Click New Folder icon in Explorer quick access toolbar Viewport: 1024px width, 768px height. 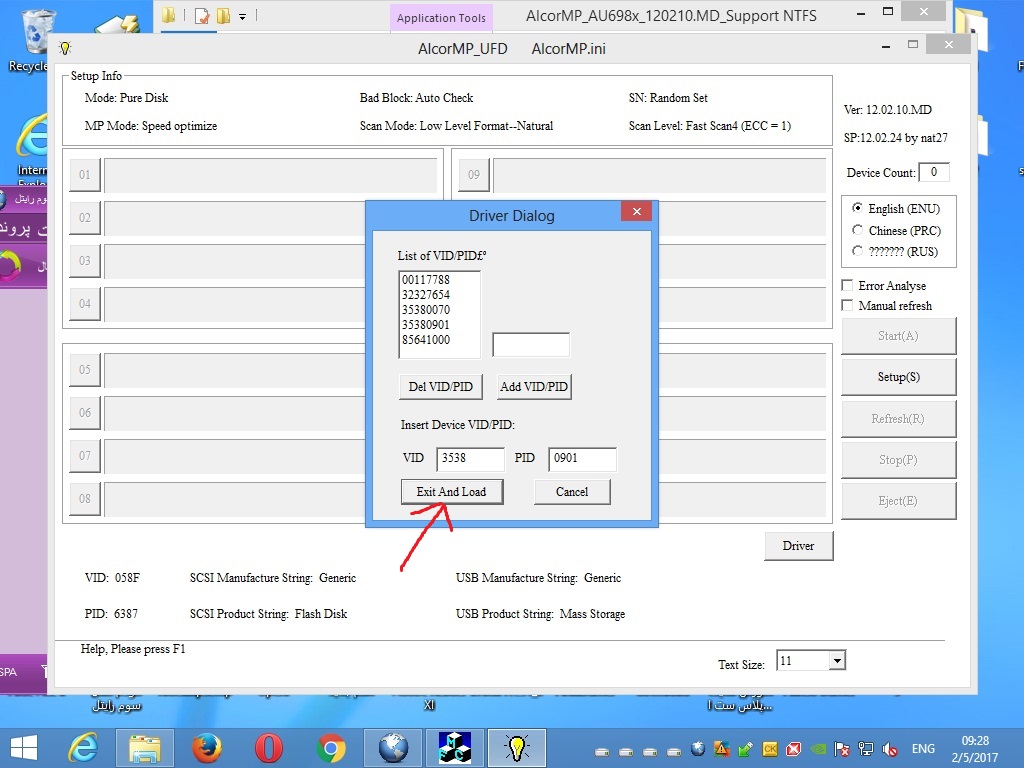pyautogui.click(x=223, y=15)
